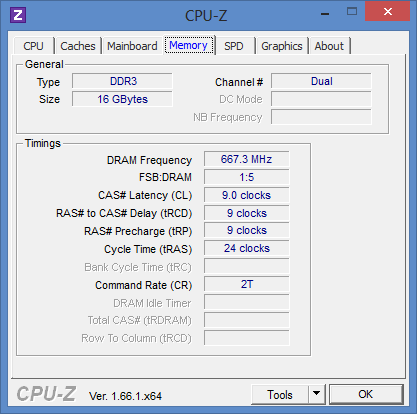Click the 16 GBytes size field
The height and width of the screenshot is (414, 417).
click(122, 99)
